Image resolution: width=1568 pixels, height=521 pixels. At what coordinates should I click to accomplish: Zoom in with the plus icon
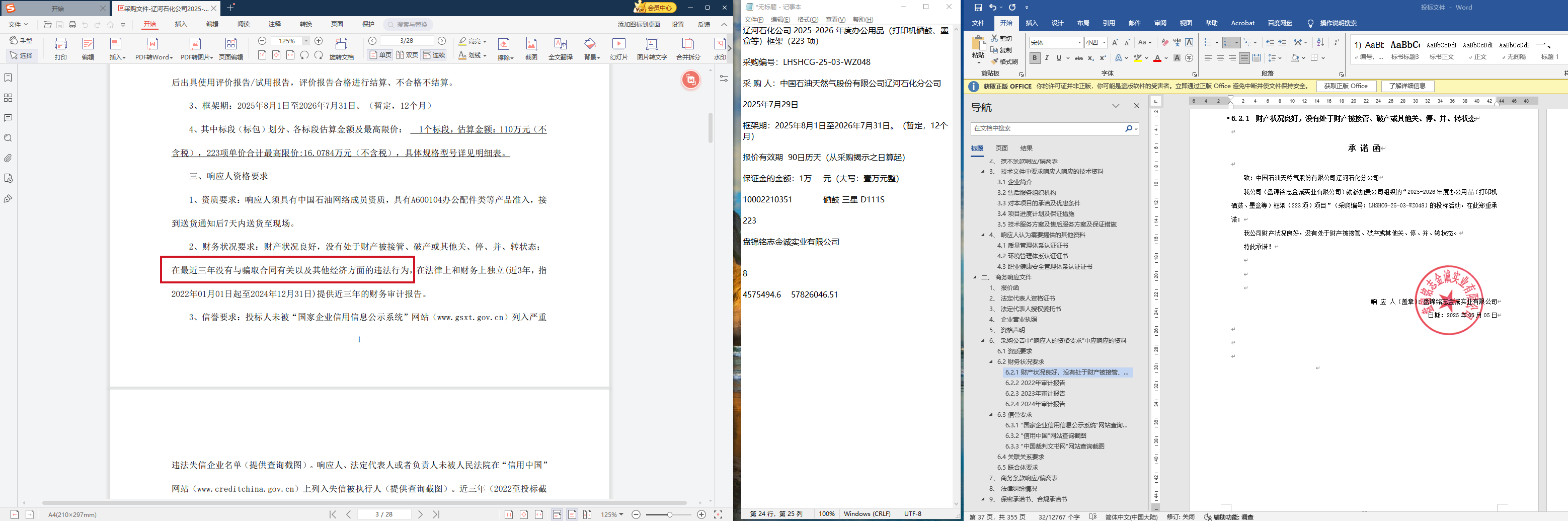click(x=319, y=41)
